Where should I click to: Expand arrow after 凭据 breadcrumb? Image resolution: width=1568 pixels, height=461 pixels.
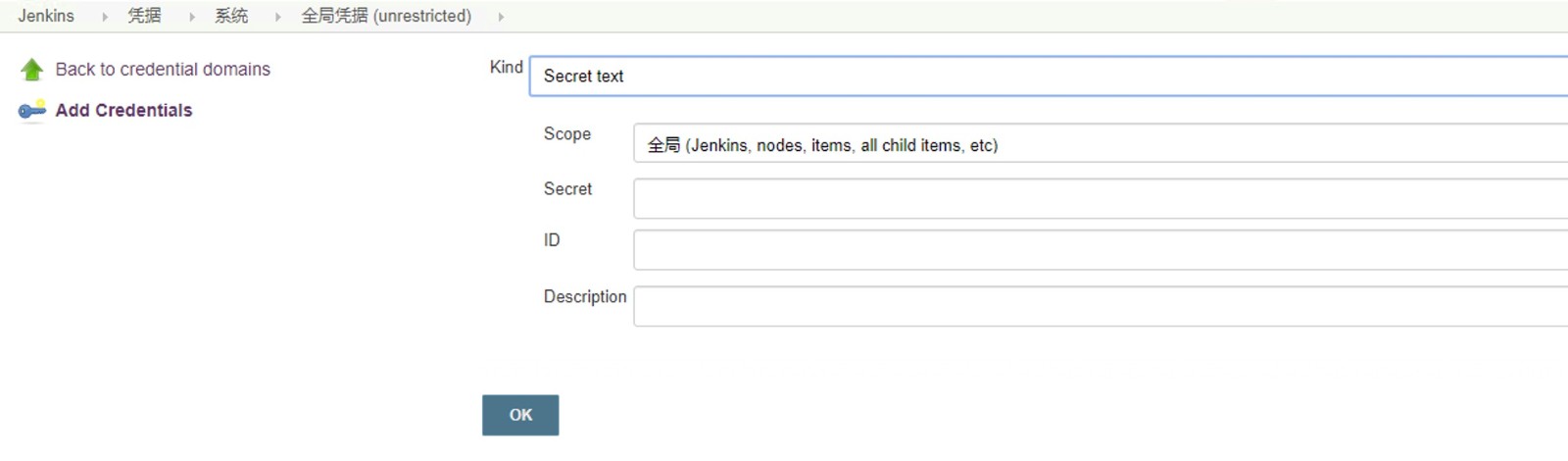click(192, 17)
